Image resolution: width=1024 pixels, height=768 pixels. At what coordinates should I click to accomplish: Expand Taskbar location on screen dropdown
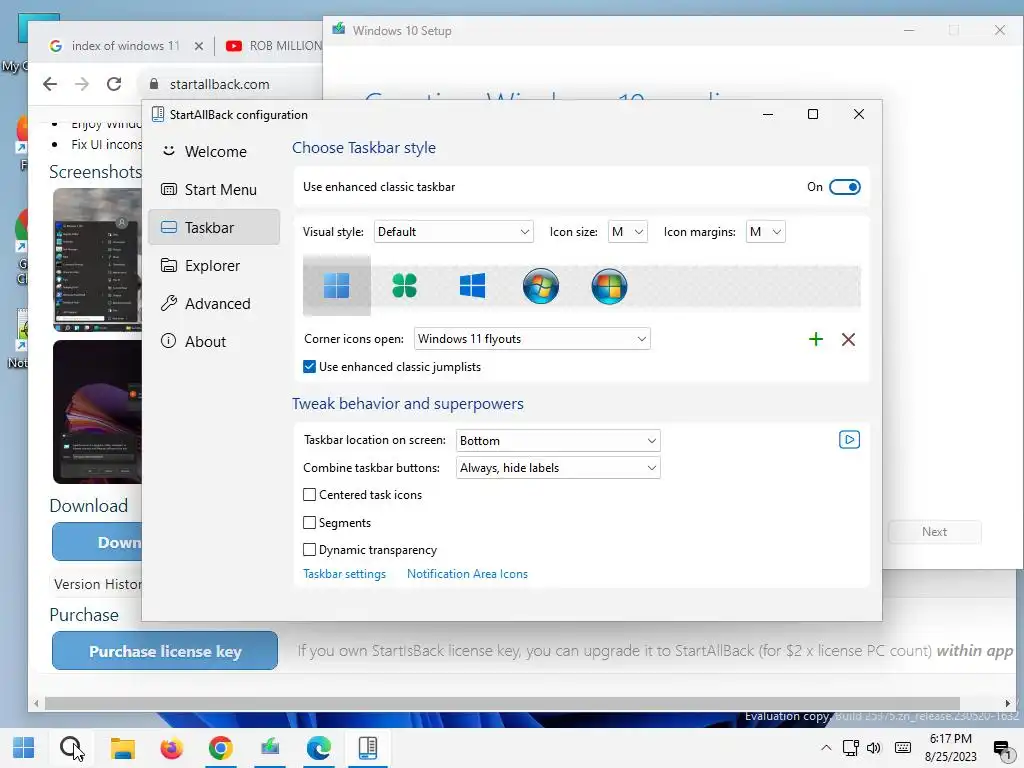coord(558,441)
